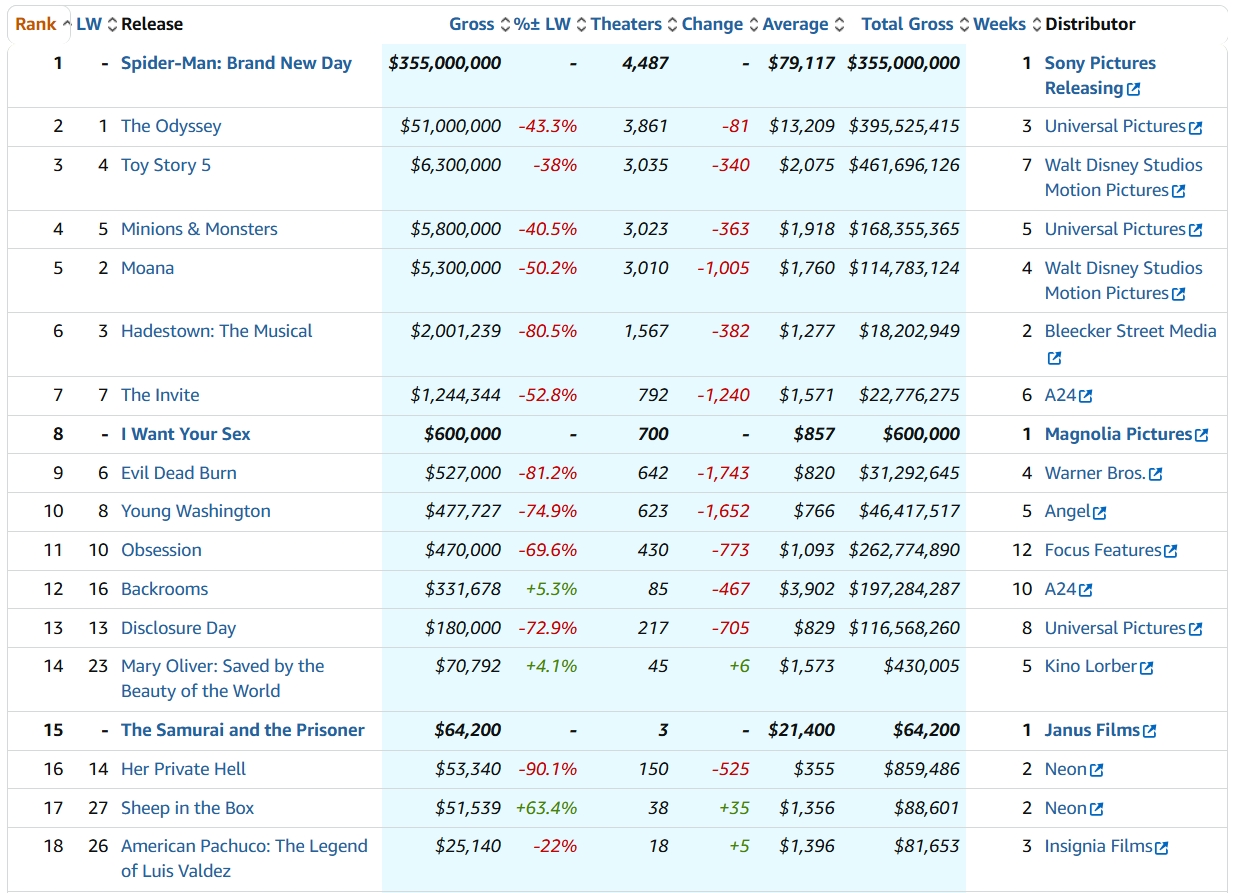
Task: Open Sheep in the Box release link
Action: (188, 808)
